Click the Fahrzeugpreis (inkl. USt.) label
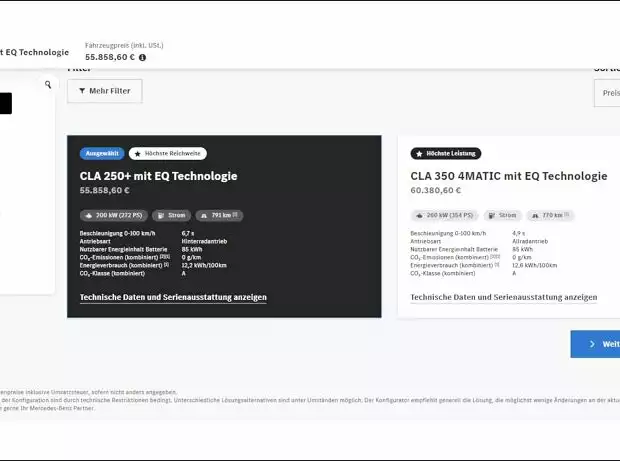Viewport: 620px width, 461px height. [124, 45]
